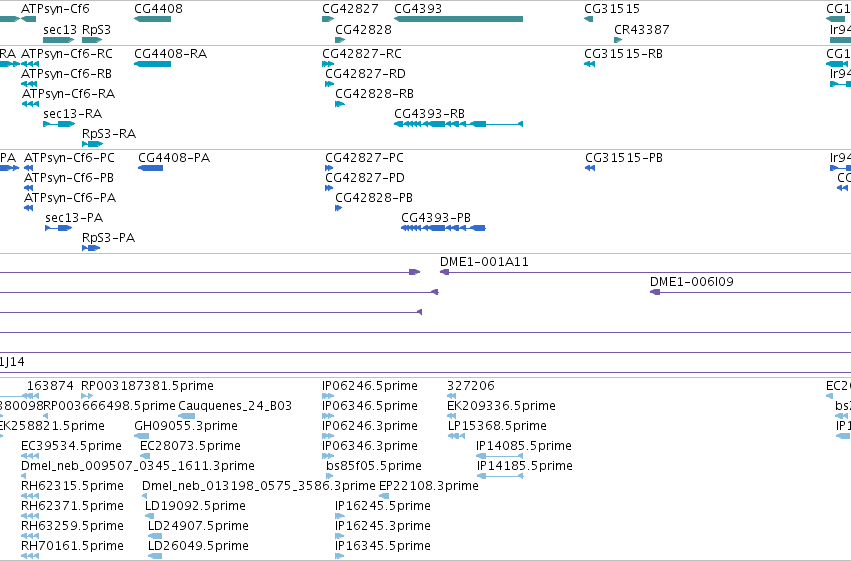Select the CG4408 gene label
This screenshot has height=561, width=851.
[x=158, y=9]
